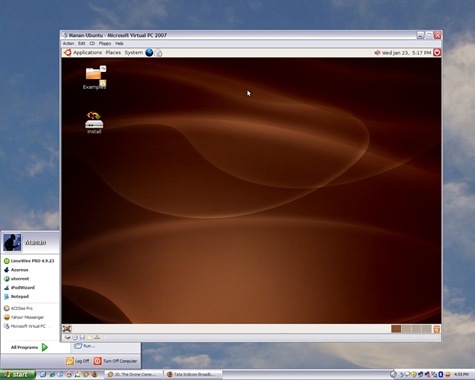Open the Ubuntu System menu
Viewport: 475px width, 380px height.
click(134, 52)
